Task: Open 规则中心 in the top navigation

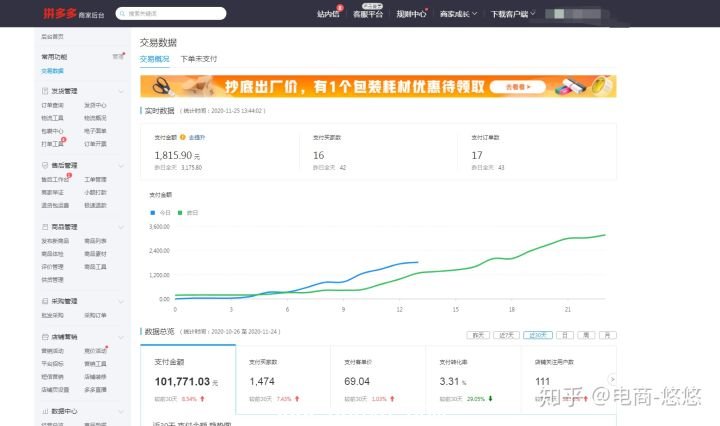Action: [411, 14]
